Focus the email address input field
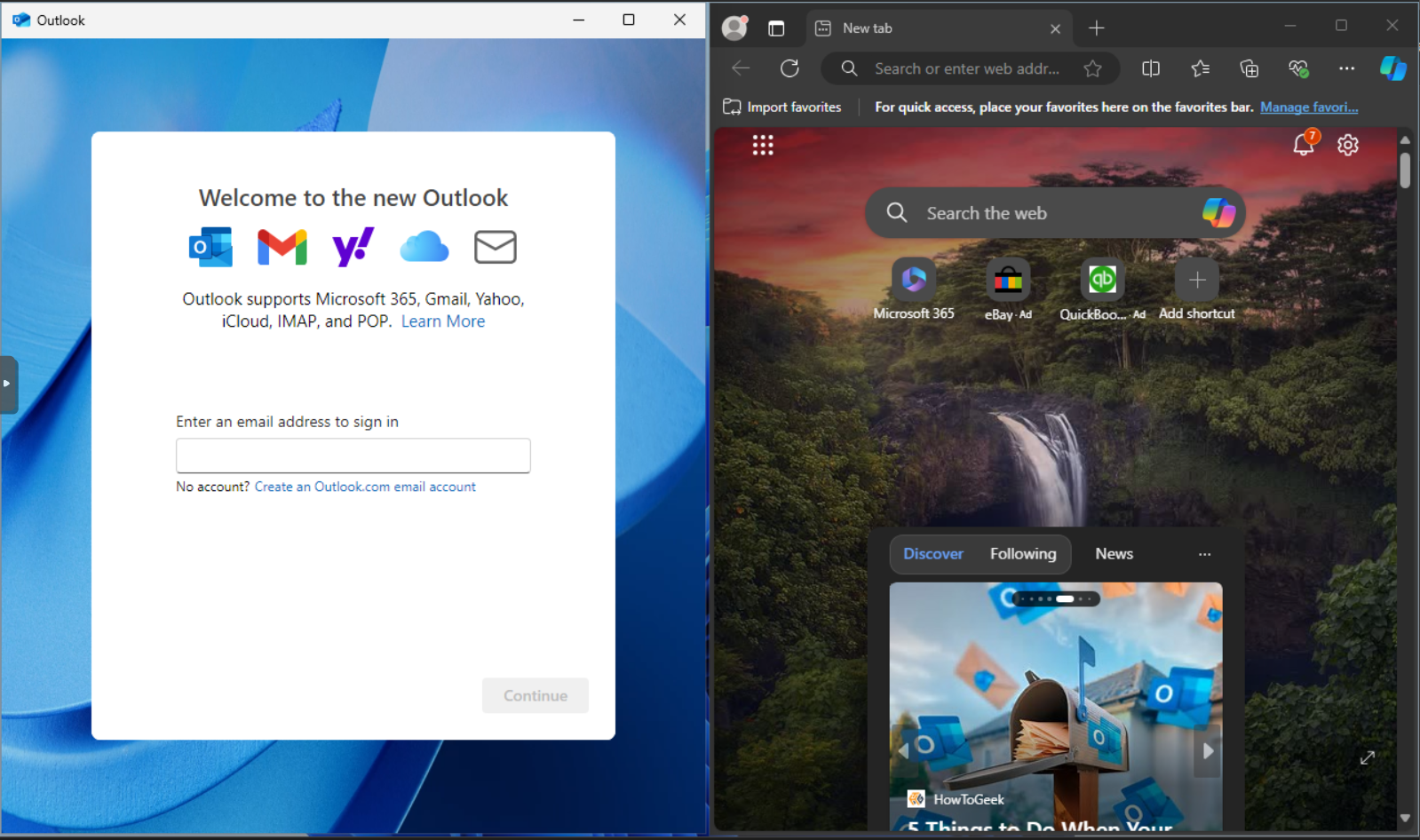Viewport: 1420px width, 840px height. tap(353, 456)
